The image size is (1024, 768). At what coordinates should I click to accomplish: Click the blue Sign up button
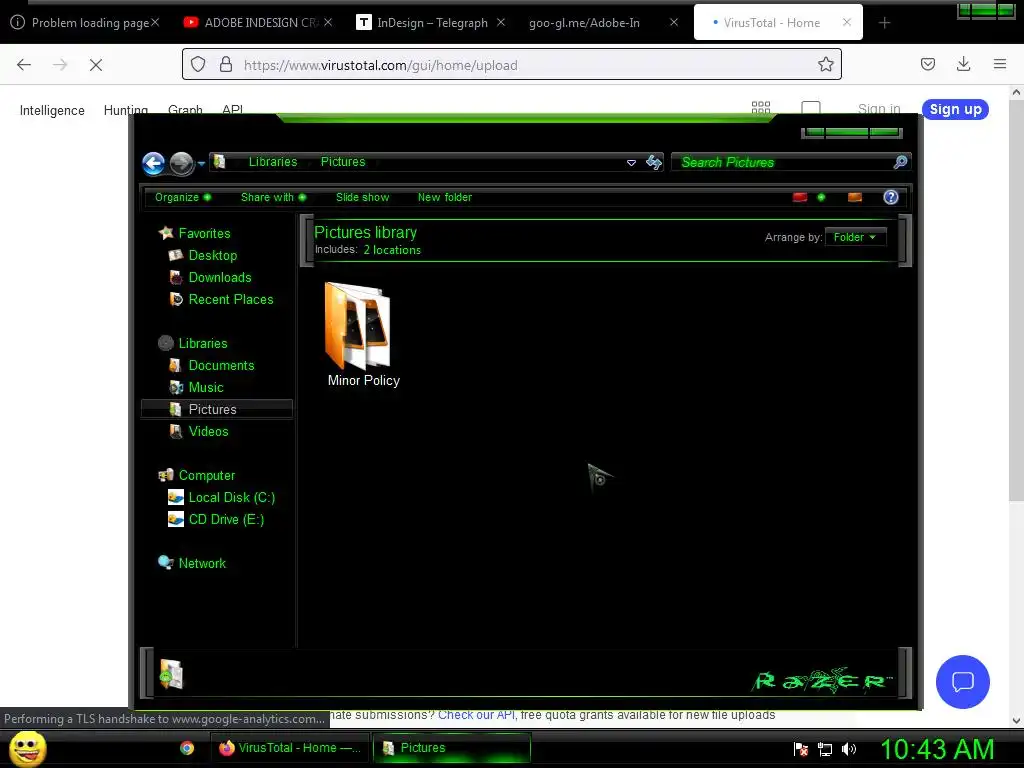[955, 109]
